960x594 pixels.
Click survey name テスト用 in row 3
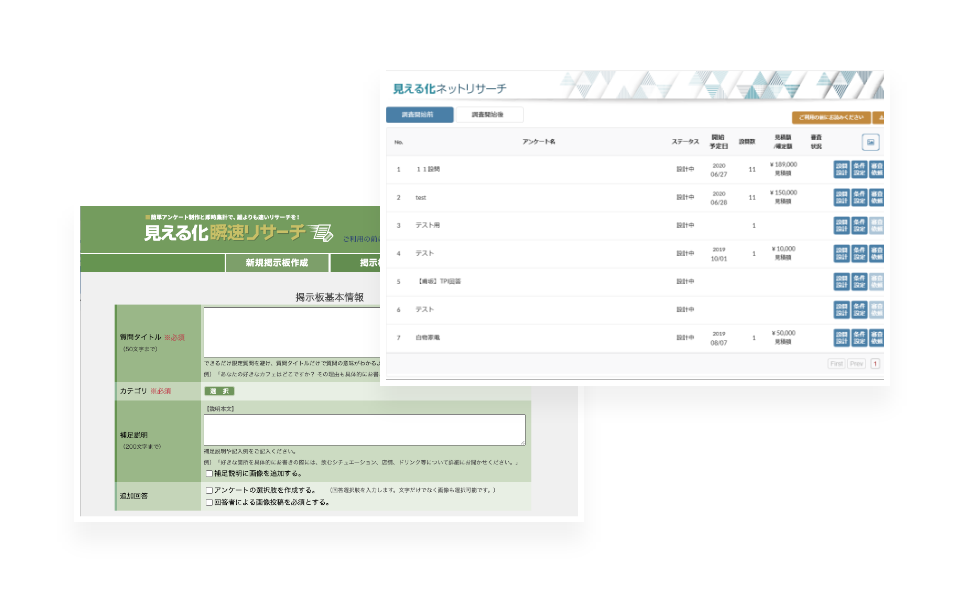(x=427, y=225)
